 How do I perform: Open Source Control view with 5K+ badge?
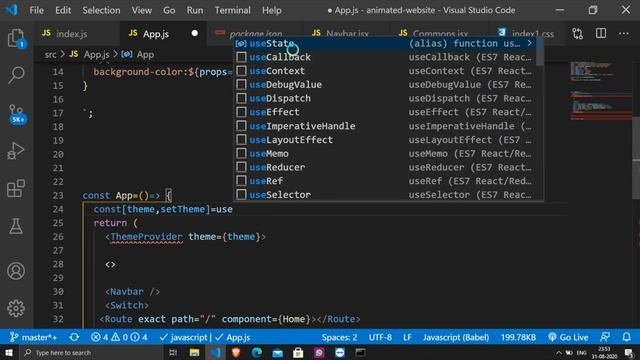coord(16,113)
